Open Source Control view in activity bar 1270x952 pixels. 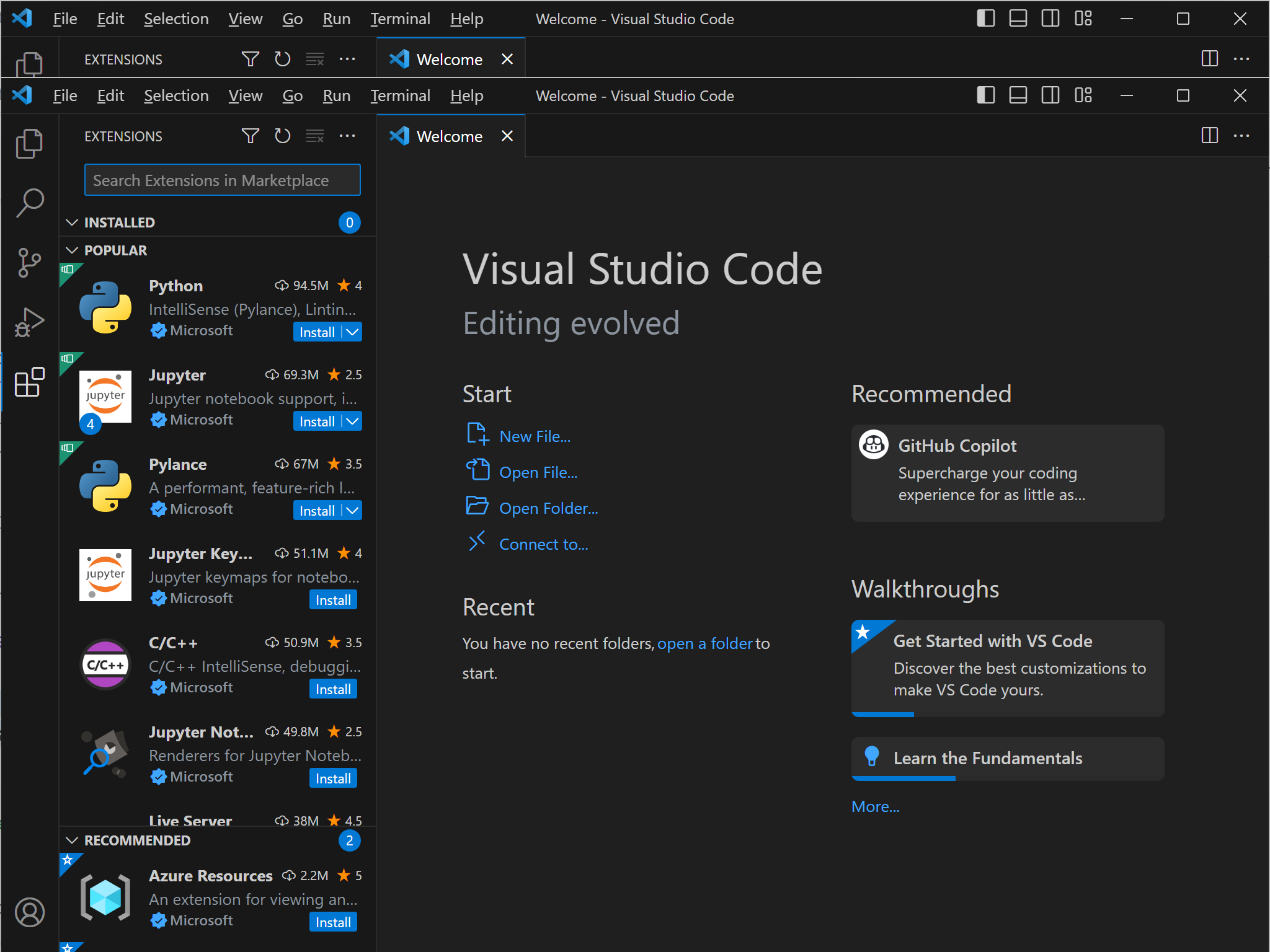point(29,262)
